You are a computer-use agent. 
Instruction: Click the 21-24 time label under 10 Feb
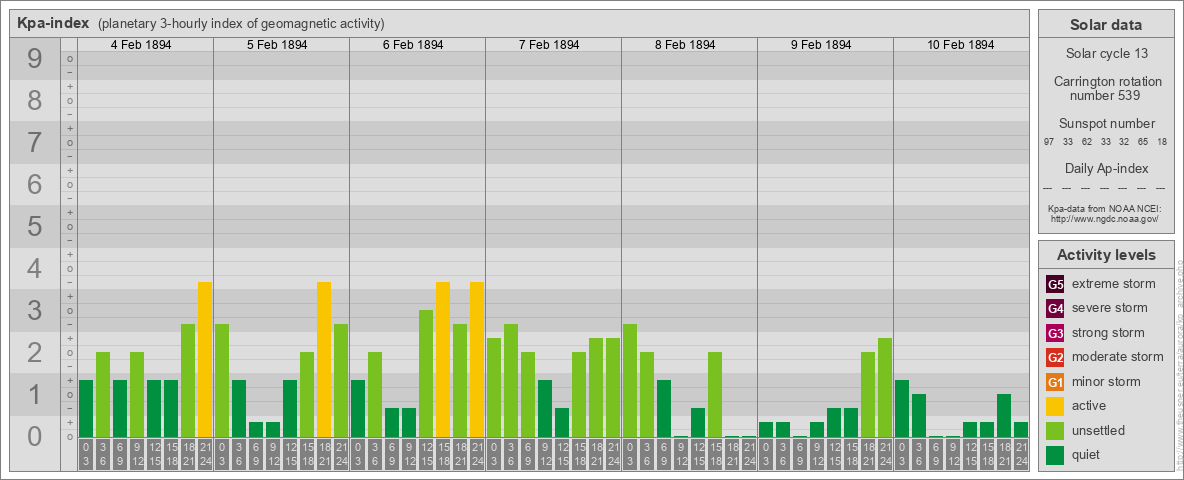1021,455
